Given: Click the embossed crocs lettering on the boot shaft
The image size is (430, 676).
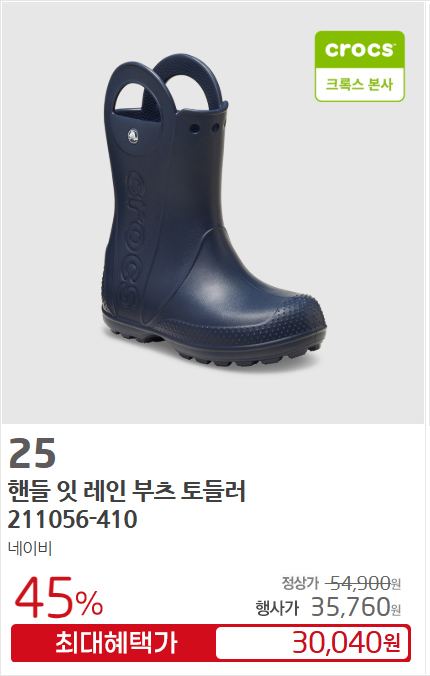Looking at the screenshot, I should coord(133,238).
